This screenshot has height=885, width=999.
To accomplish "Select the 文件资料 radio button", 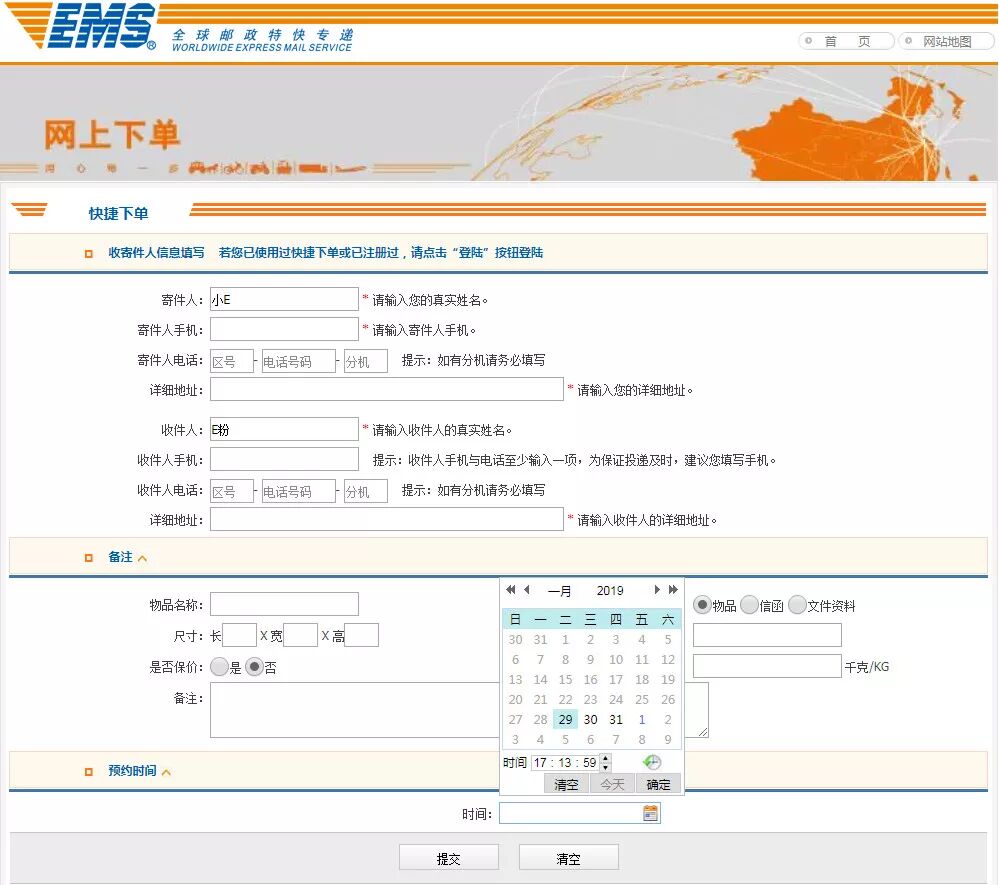I will click(797, 605).
